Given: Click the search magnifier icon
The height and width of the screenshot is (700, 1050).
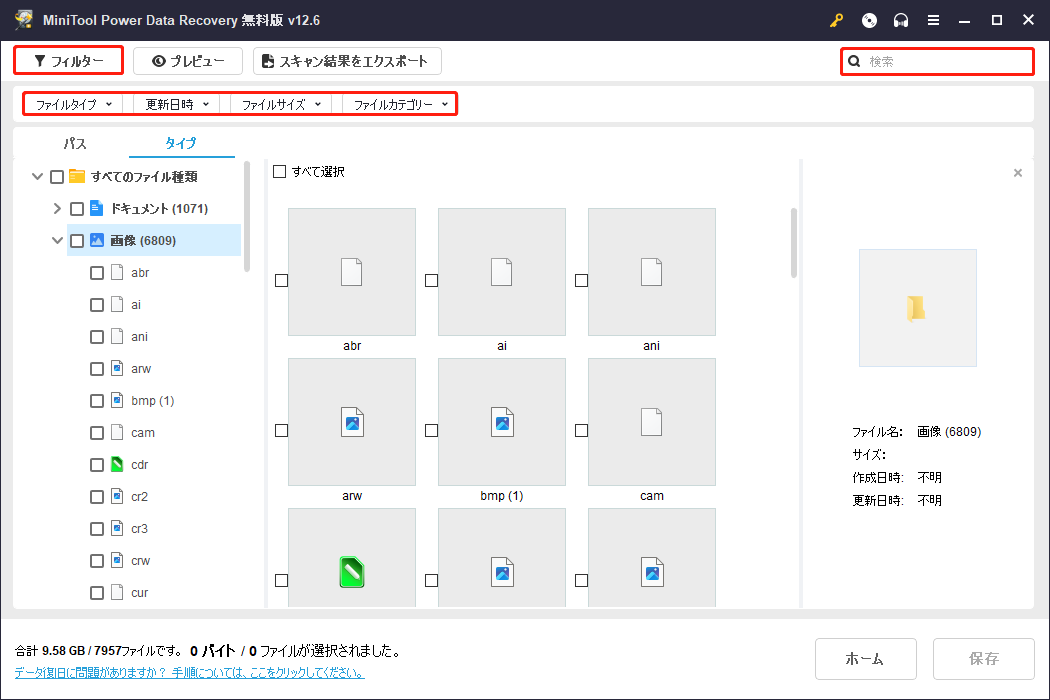Looking at the screenshot, I should [853, 61].
